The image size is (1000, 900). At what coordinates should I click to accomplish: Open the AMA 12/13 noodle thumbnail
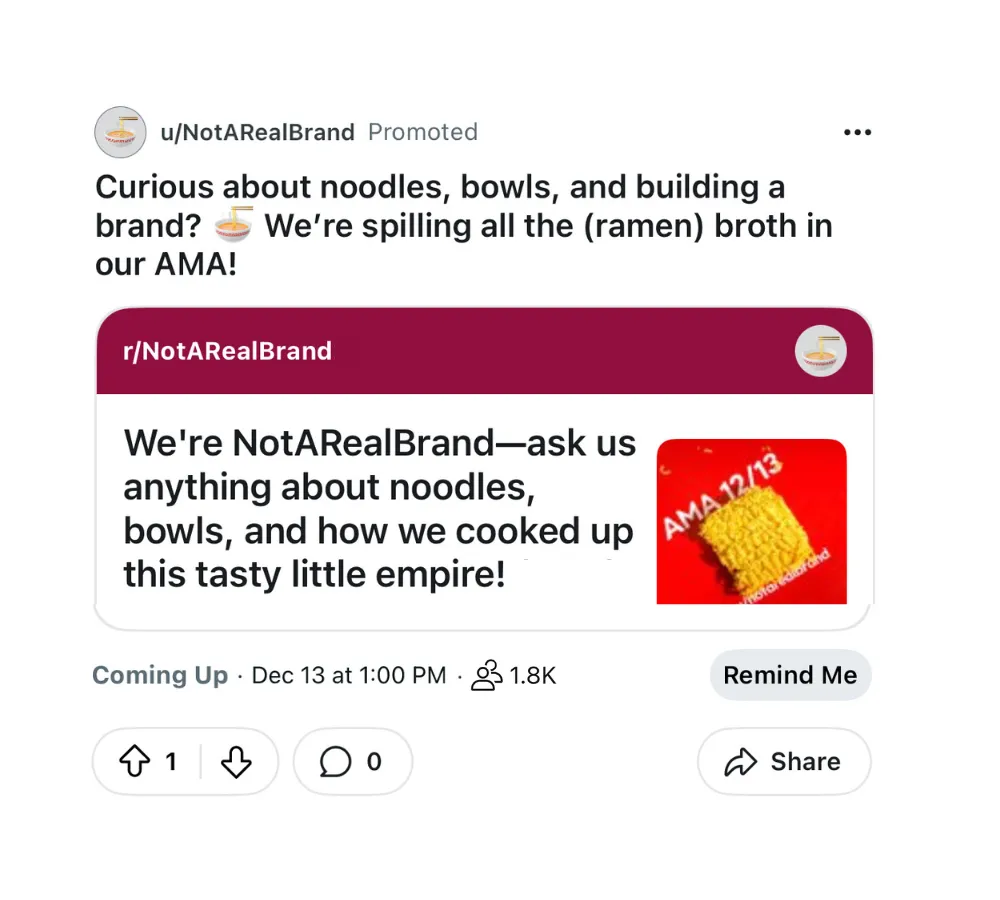[x=751, y=521]
